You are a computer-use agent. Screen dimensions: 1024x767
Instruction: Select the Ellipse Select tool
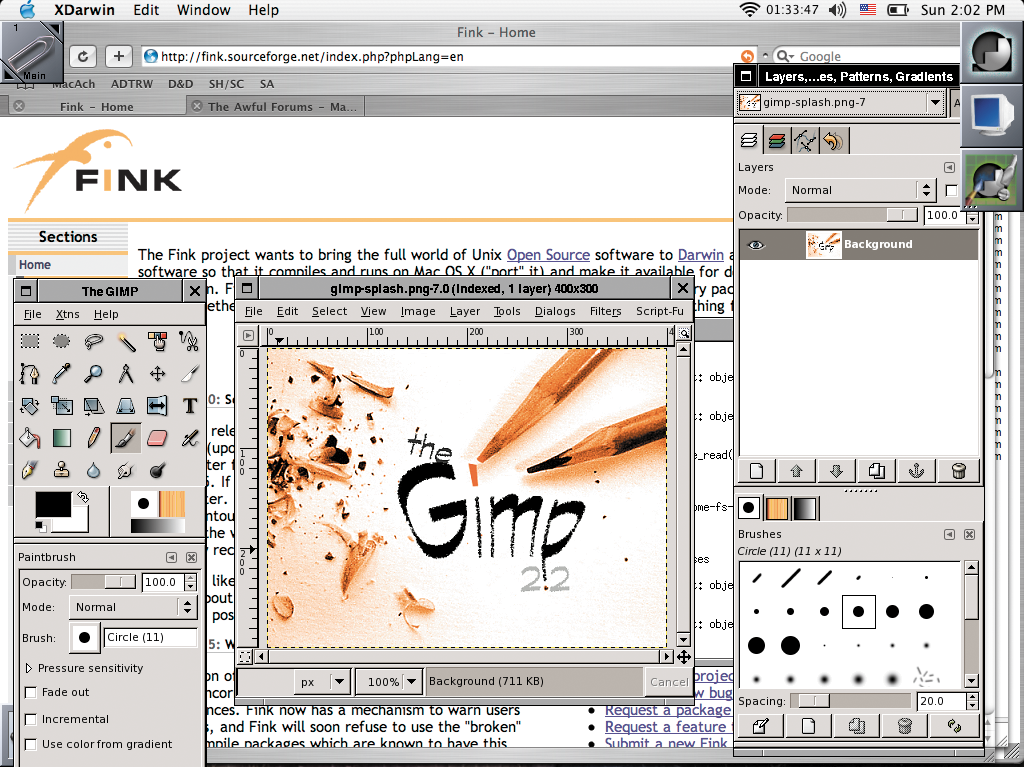61,341
